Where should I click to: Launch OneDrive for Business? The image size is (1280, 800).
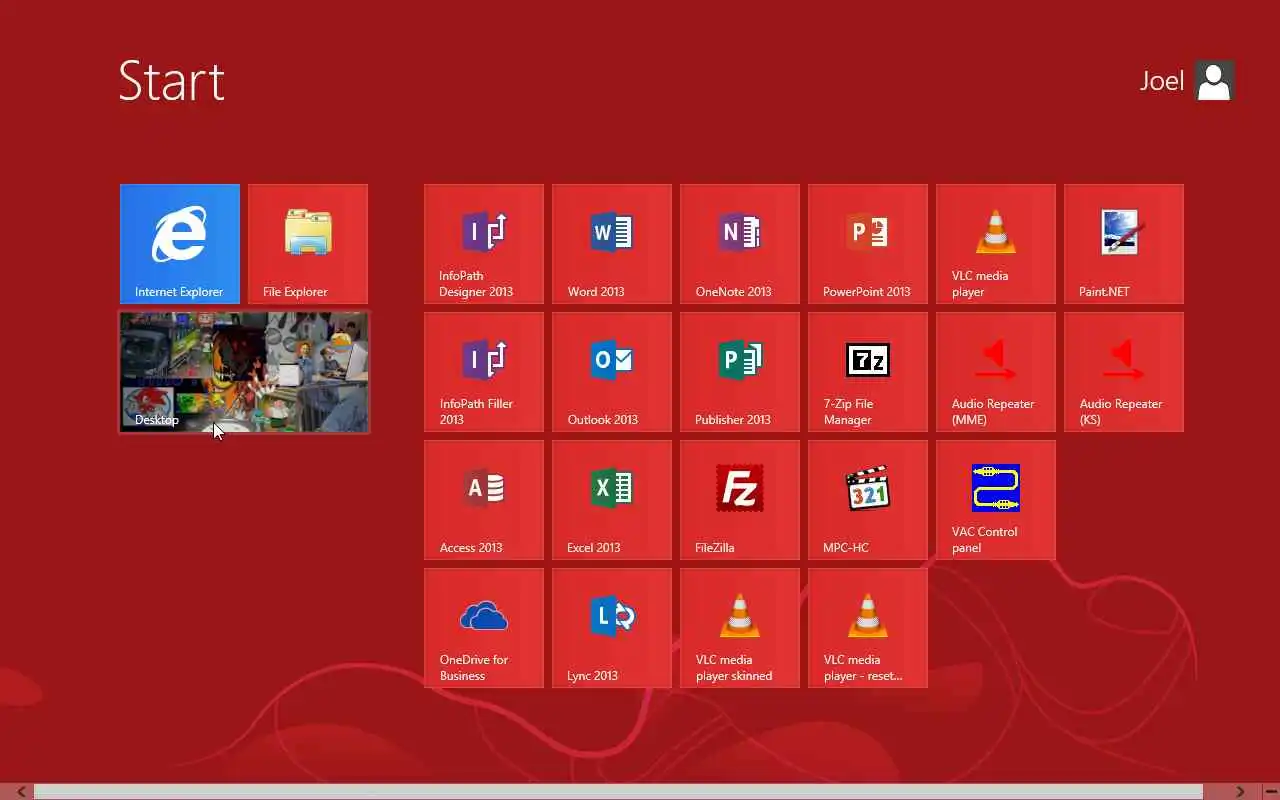(x=484, y=628)
